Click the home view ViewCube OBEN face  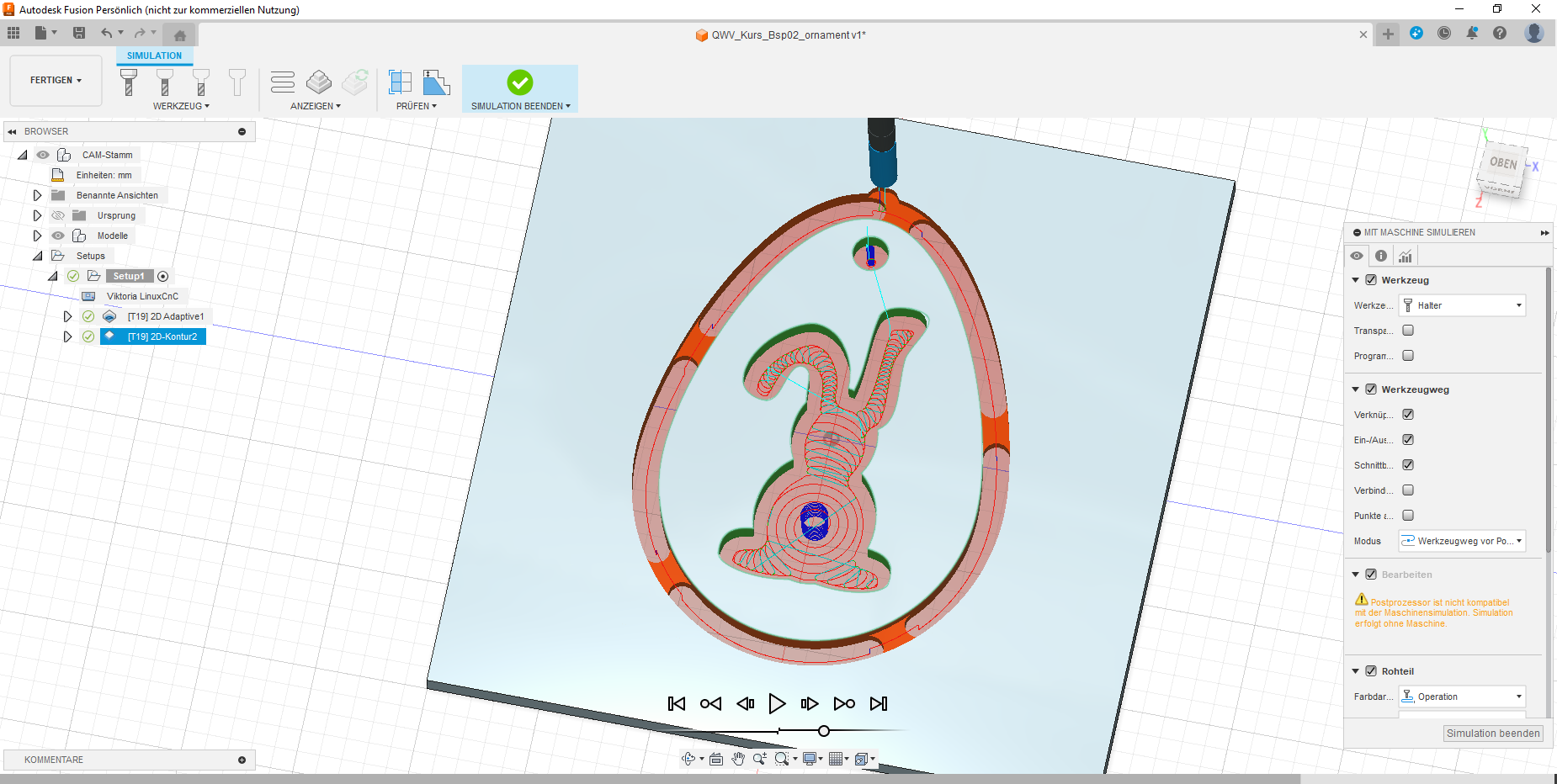(1502, 164)
